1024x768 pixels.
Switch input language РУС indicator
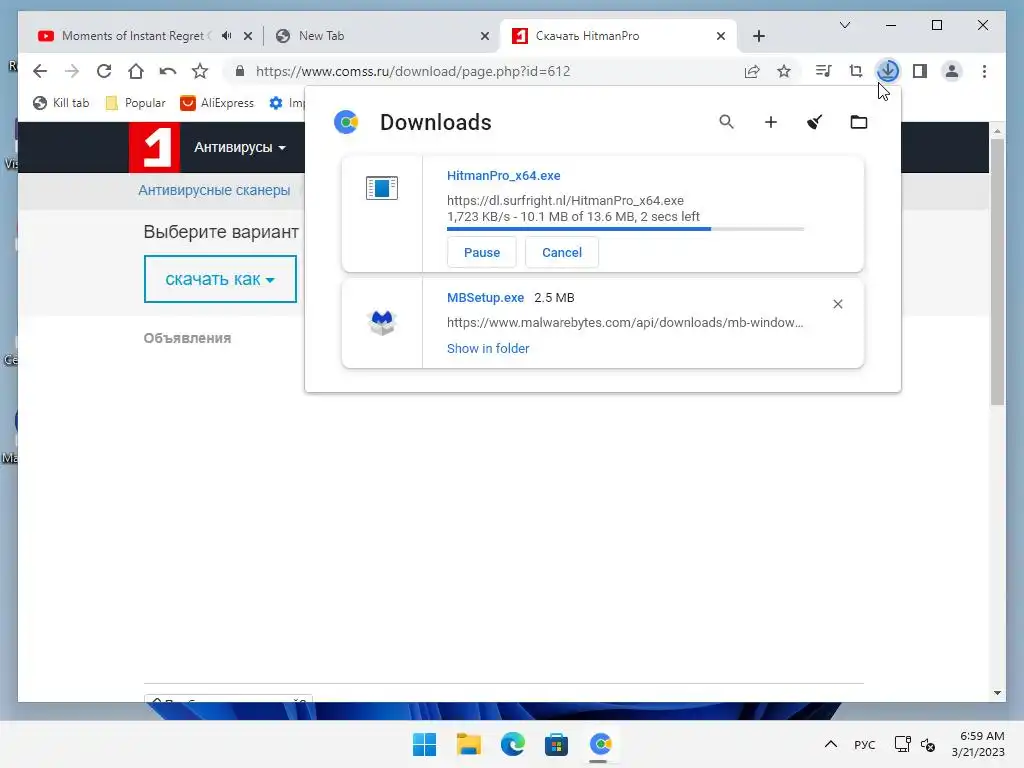tap(865, 744)
